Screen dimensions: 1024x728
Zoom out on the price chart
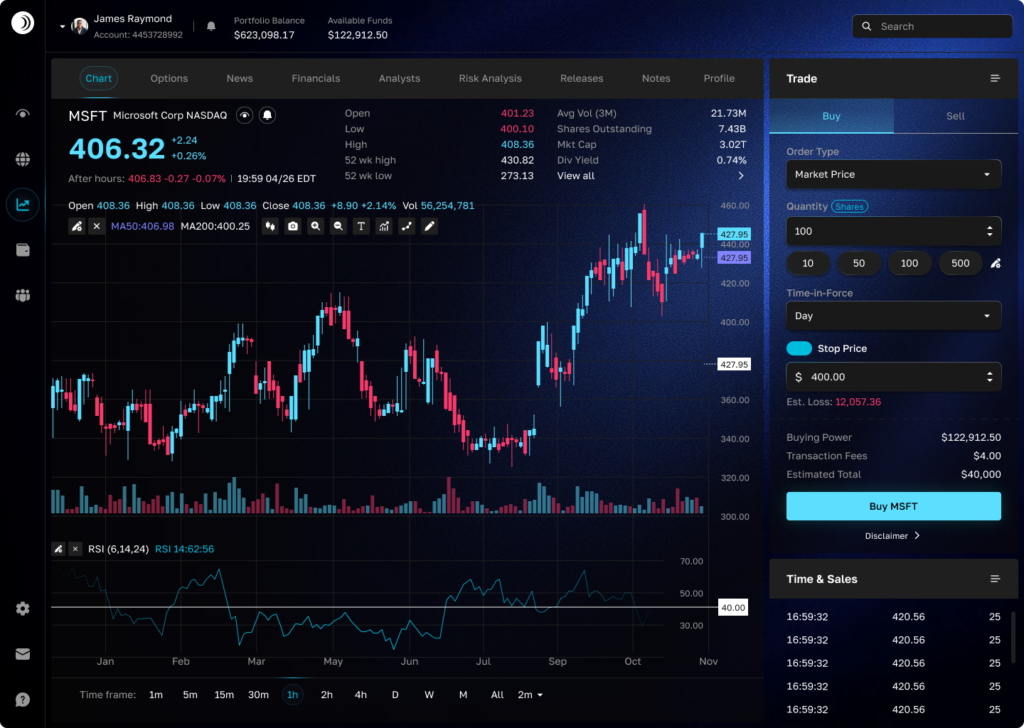point(339,227)
